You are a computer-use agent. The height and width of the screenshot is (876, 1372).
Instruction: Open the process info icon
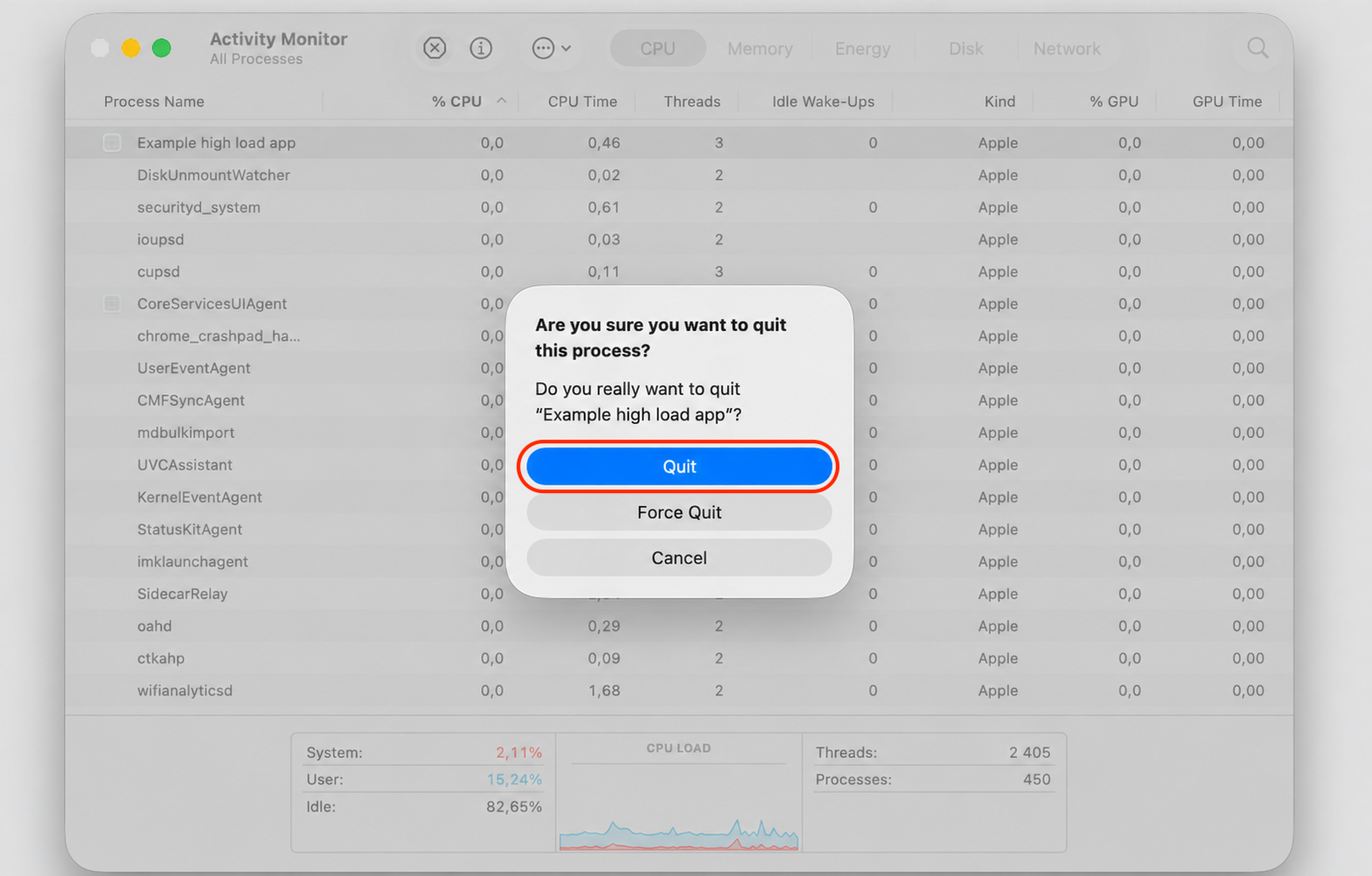(x=481, y=48)
